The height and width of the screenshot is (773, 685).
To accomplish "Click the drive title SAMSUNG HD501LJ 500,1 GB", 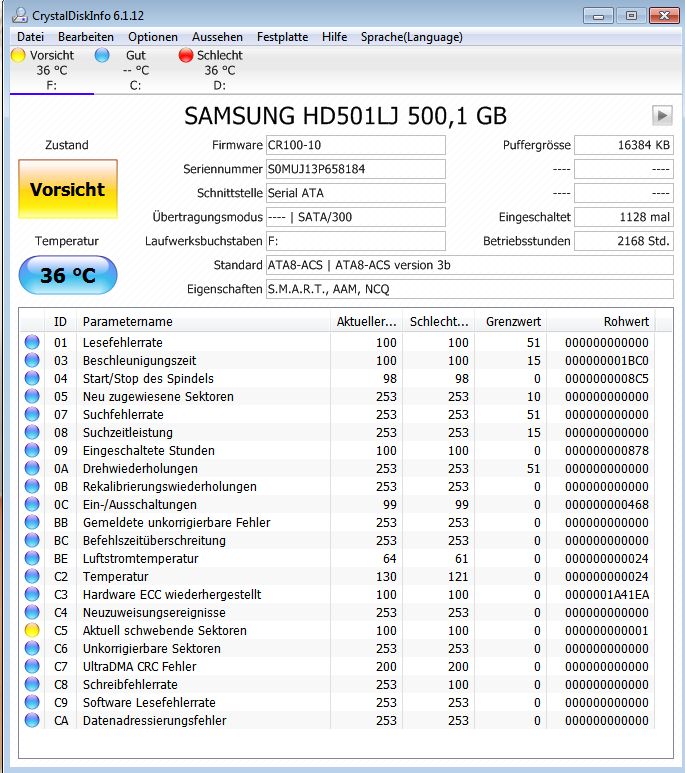I will [x=345, y=116].
